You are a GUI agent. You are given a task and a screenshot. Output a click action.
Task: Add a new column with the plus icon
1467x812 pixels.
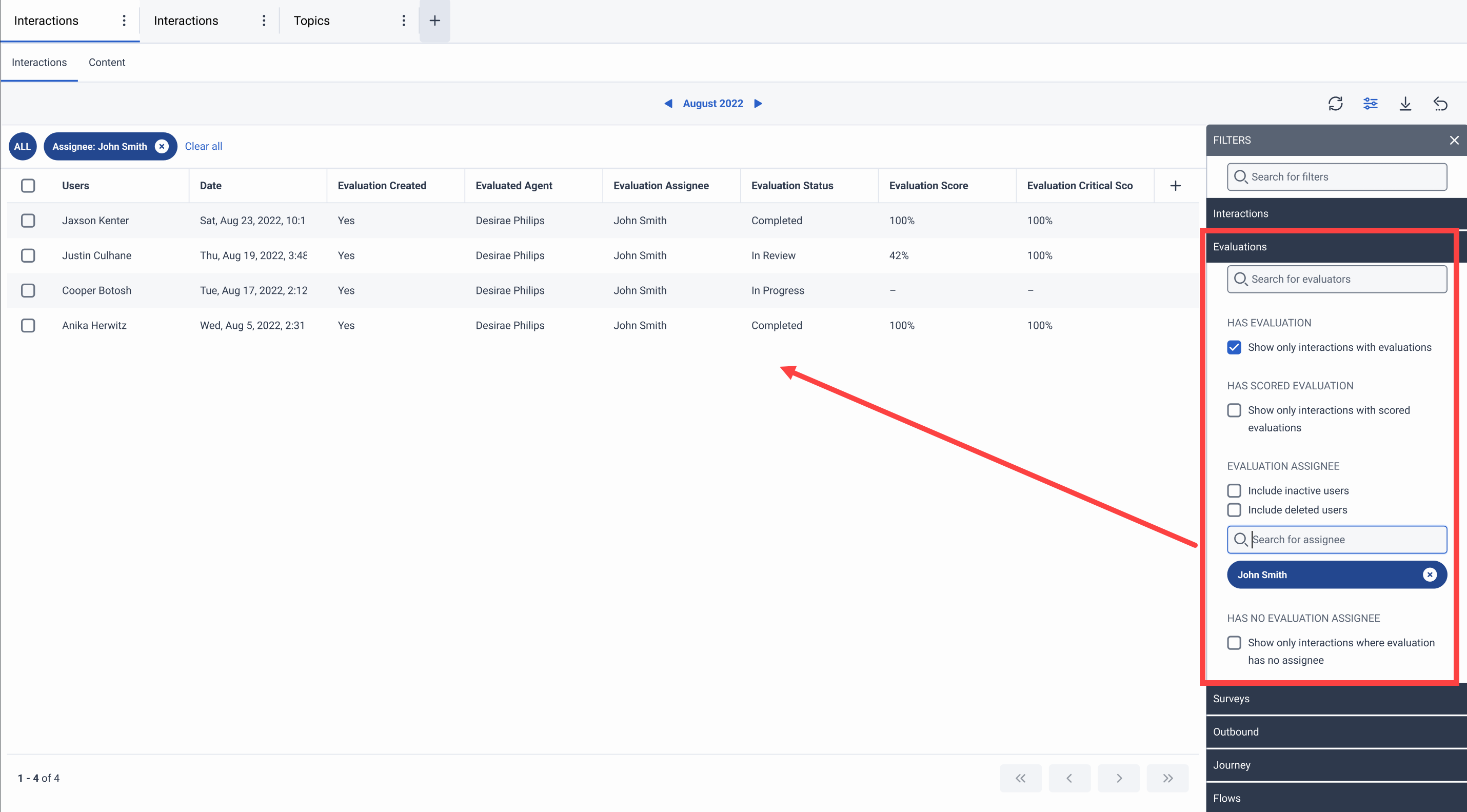click(x=1176, y=185)
